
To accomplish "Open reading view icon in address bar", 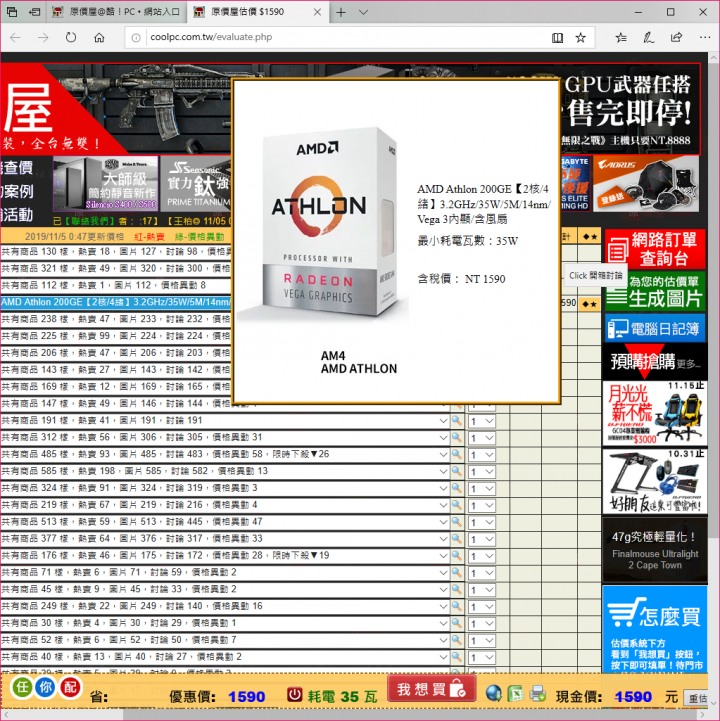I will pos(557,37).
